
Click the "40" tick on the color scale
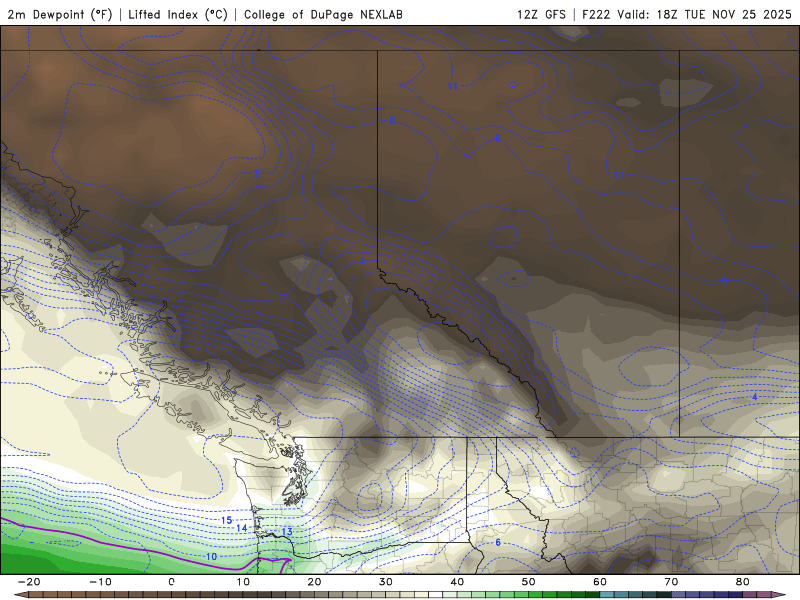(457, 582)
